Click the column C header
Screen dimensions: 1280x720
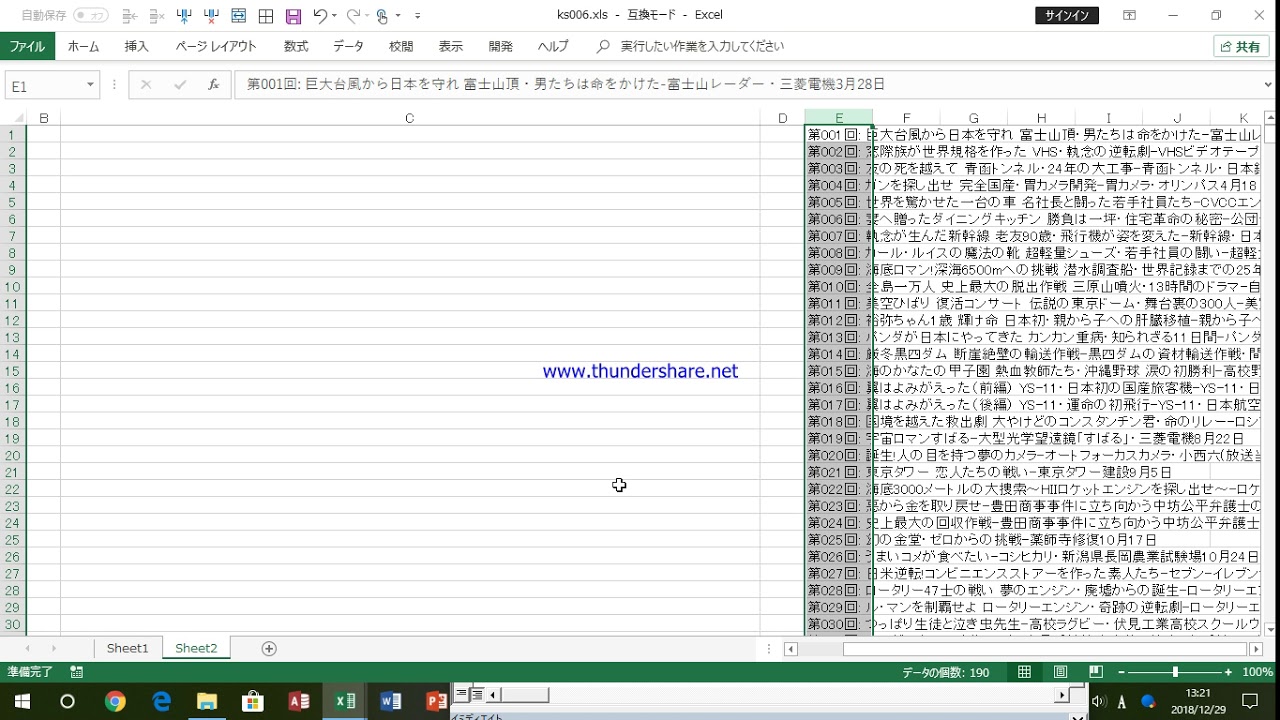pos(409,118)
